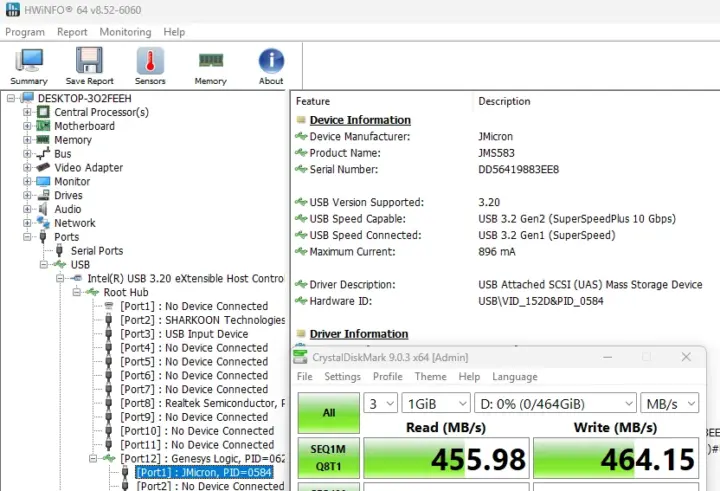Open the HWiNFO Help menu
Image resolution: width=720 pixels, height=491 pixels.
point(174,32)
